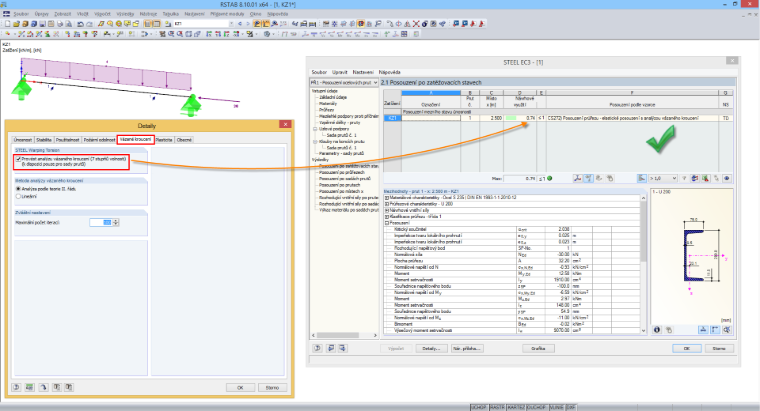This screenshot has height=411, width=760.
Task: Click the vertical scrollbar of the details table
Action: tap(643, 264)
